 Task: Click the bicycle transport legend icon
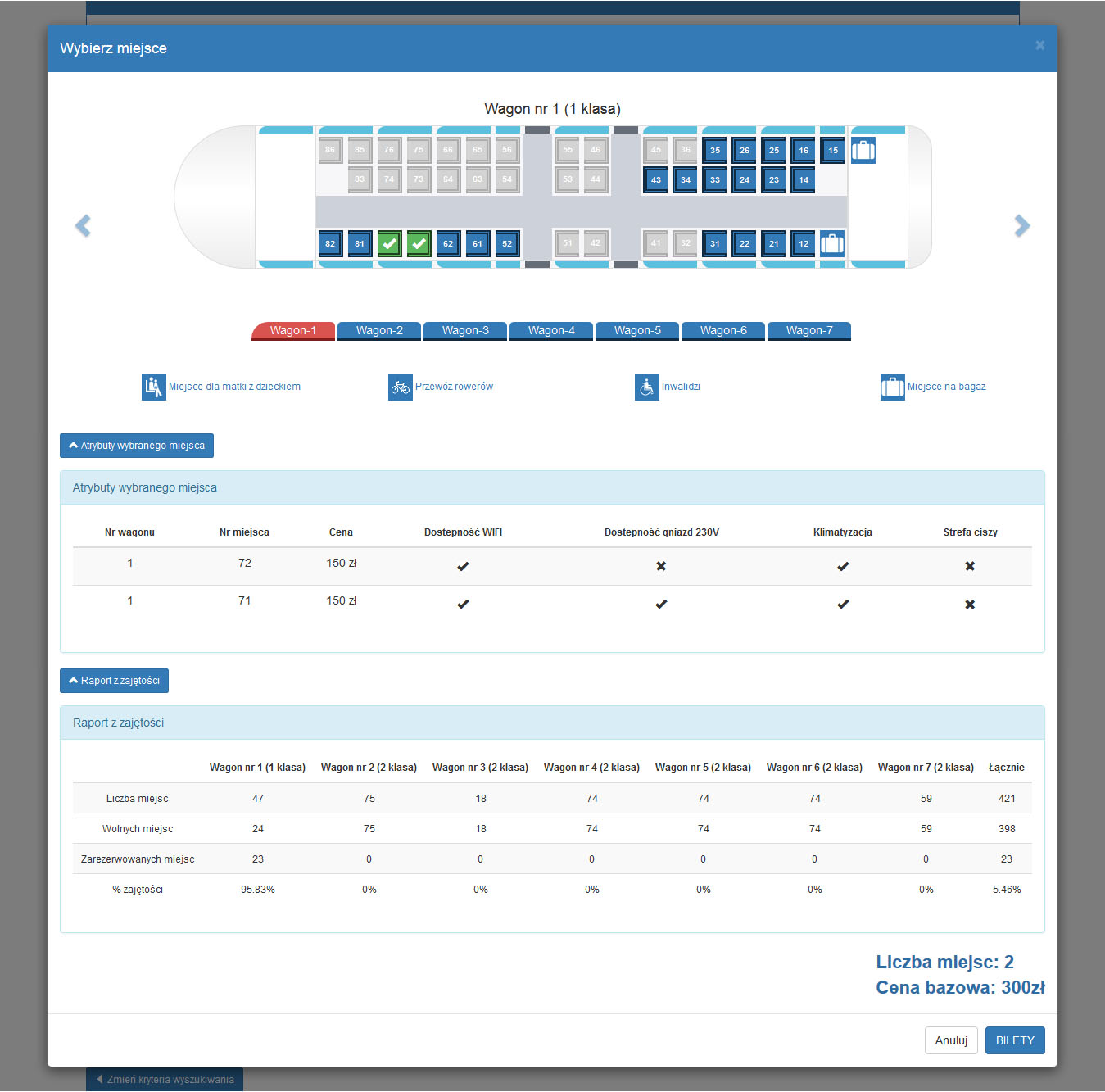click(x=400, y=387)
